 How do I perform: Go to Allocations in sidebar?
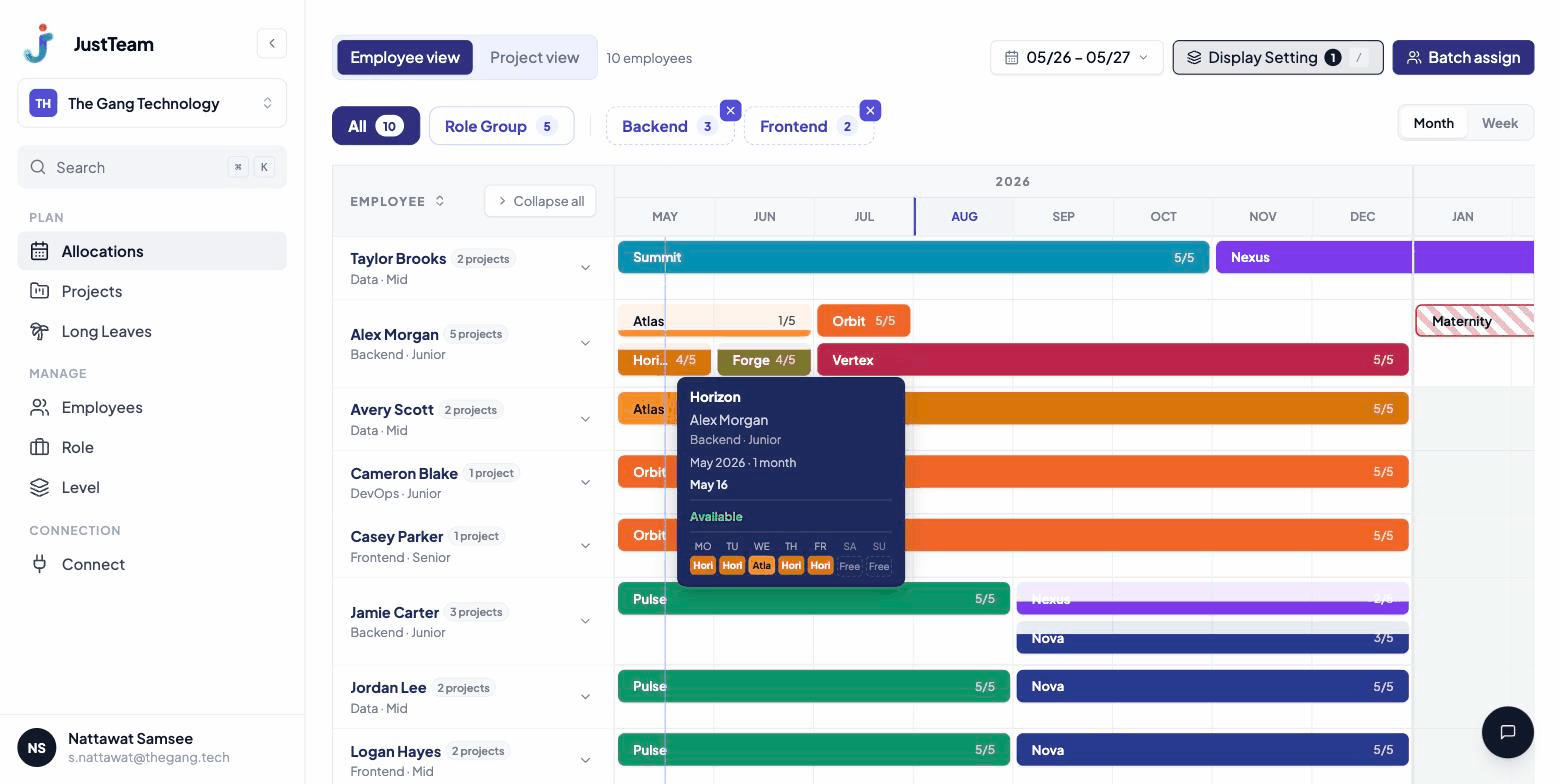click(152, 251)
